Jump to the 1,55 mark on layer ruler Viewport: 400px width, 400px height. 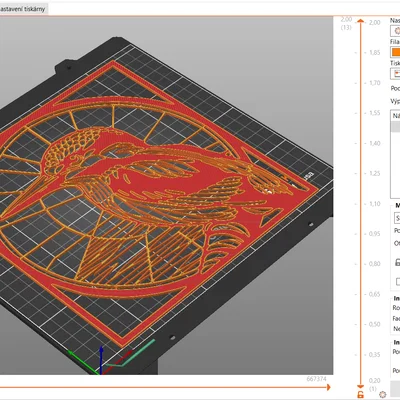pos(375,113)
